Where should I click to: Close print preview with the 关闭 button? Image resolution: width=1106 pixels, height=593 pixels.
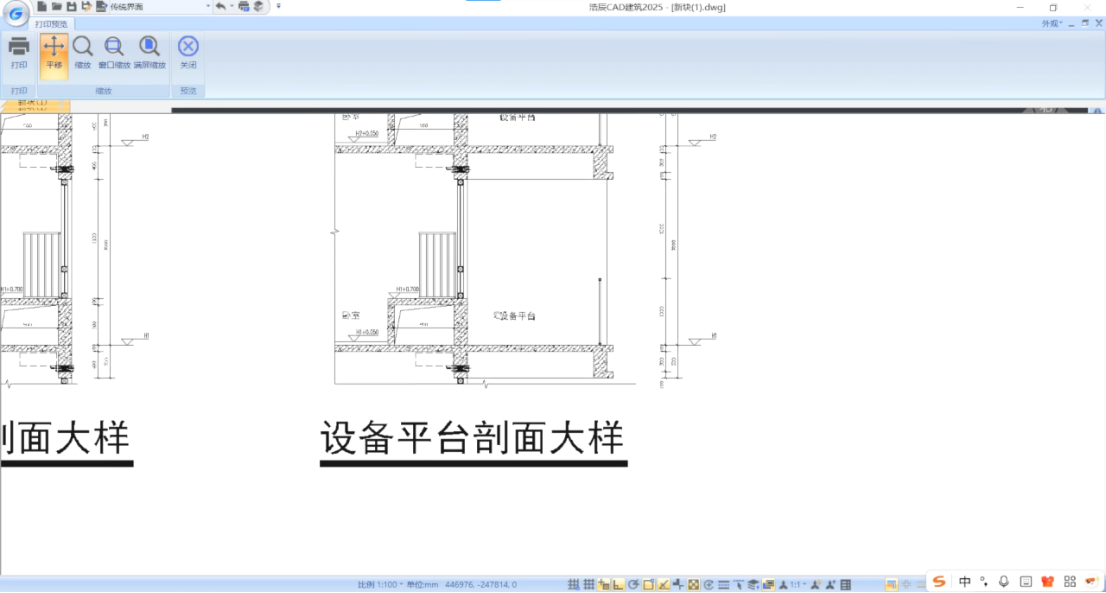(188, 52)
